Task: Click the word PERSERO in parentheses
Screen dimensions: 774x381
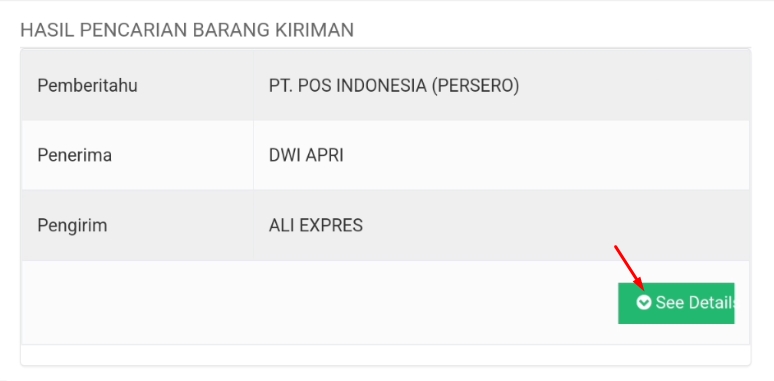Action: 475,86
